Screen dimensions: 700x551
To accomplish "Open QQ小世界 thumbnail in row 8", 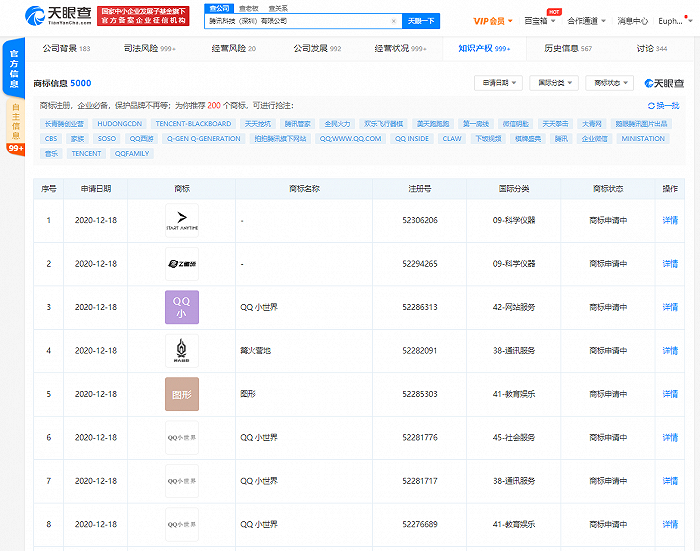I will [182, 524].
